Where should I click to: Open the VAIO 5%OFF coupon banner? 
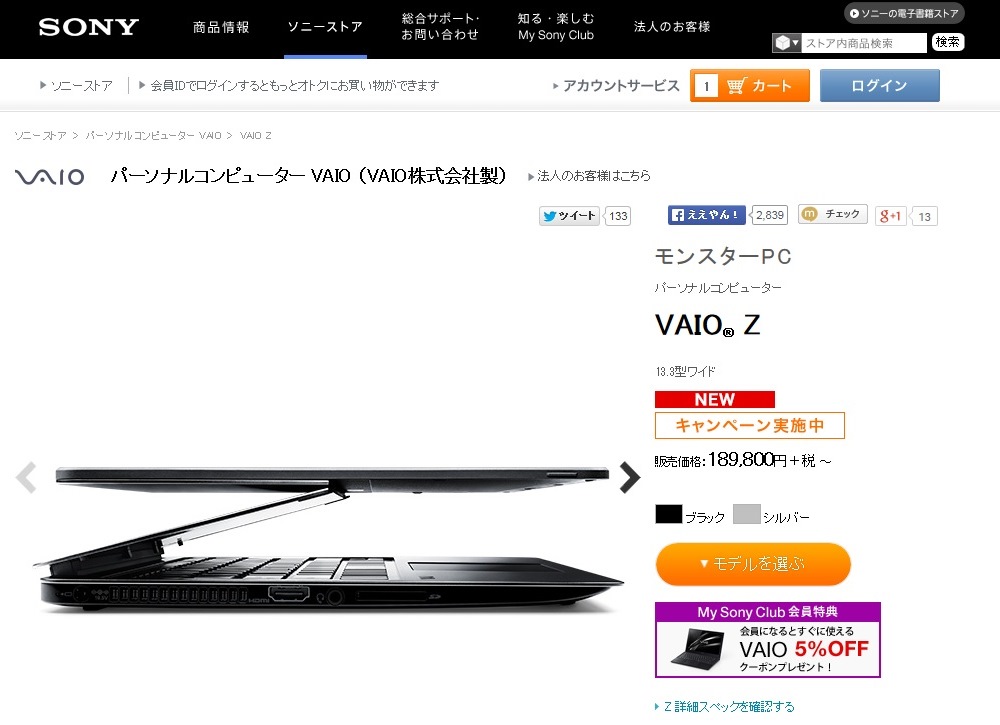[768, 640]
